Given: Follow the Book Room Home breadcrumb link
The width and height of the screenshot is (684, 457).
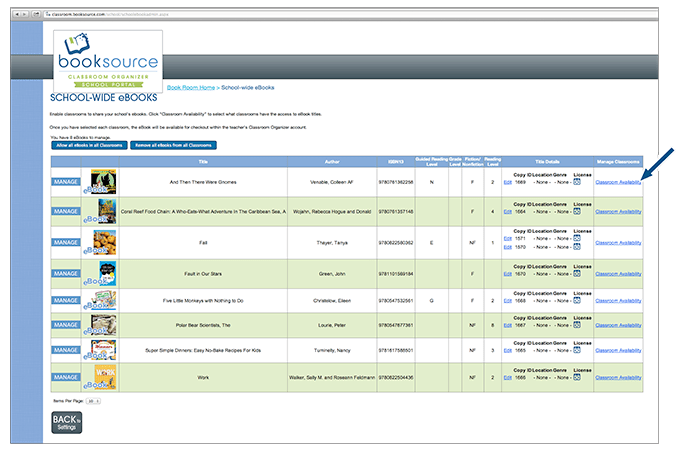Looking at the screenshot, I should (x=191, y=88).
